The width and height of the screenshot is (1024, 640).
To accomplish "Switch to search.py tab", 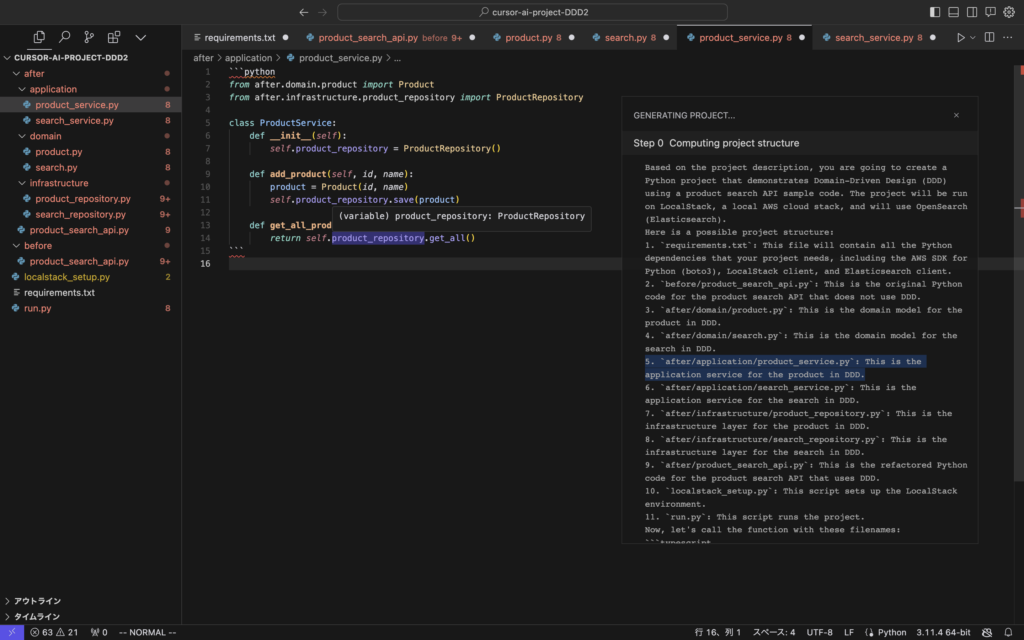I will [630, 38].
